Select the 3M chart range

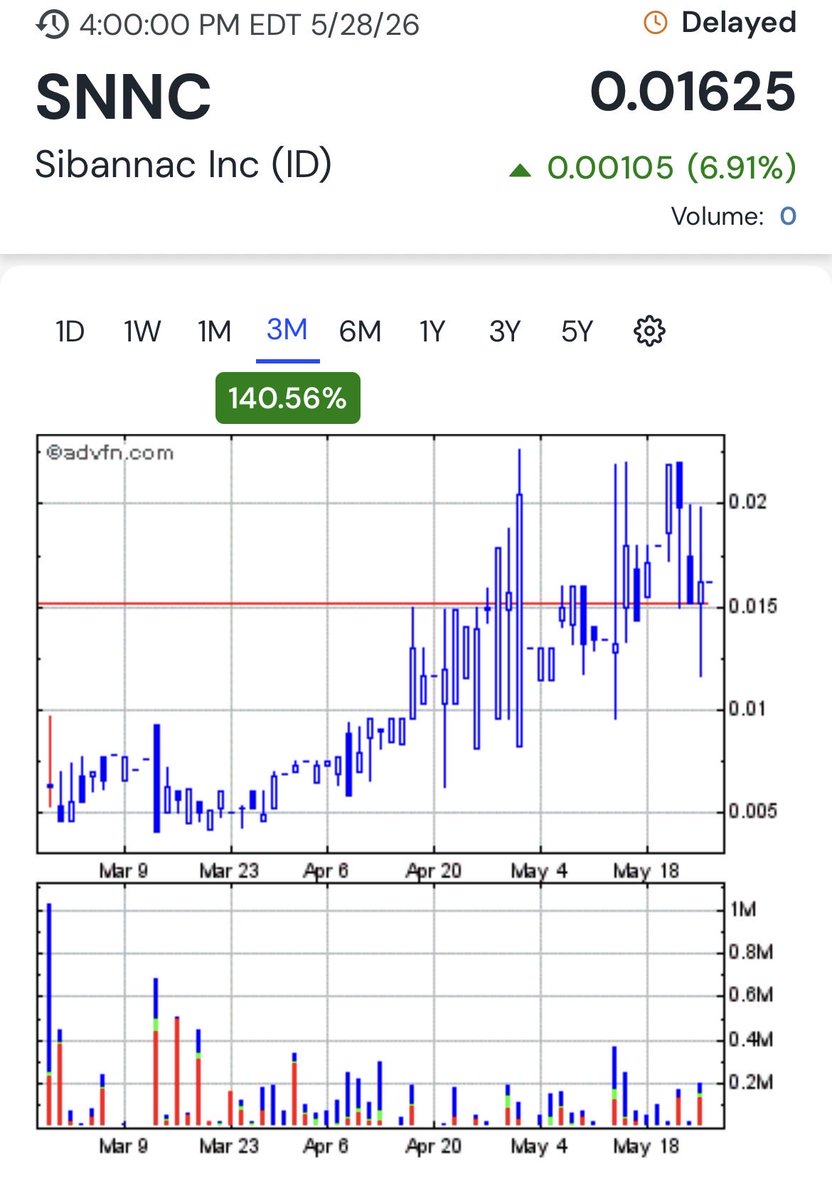tap(287, 330)
